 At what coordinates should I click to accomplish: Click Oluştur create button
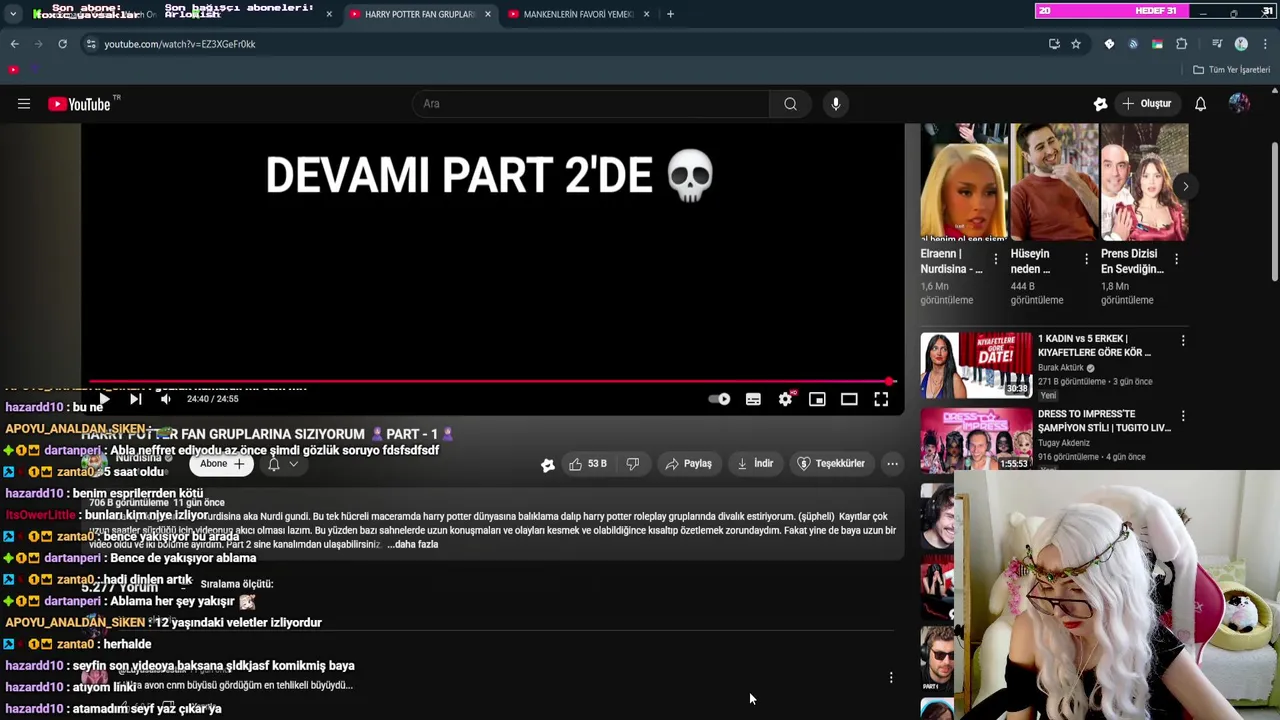pyautogui.click(x=1146, y=104)
